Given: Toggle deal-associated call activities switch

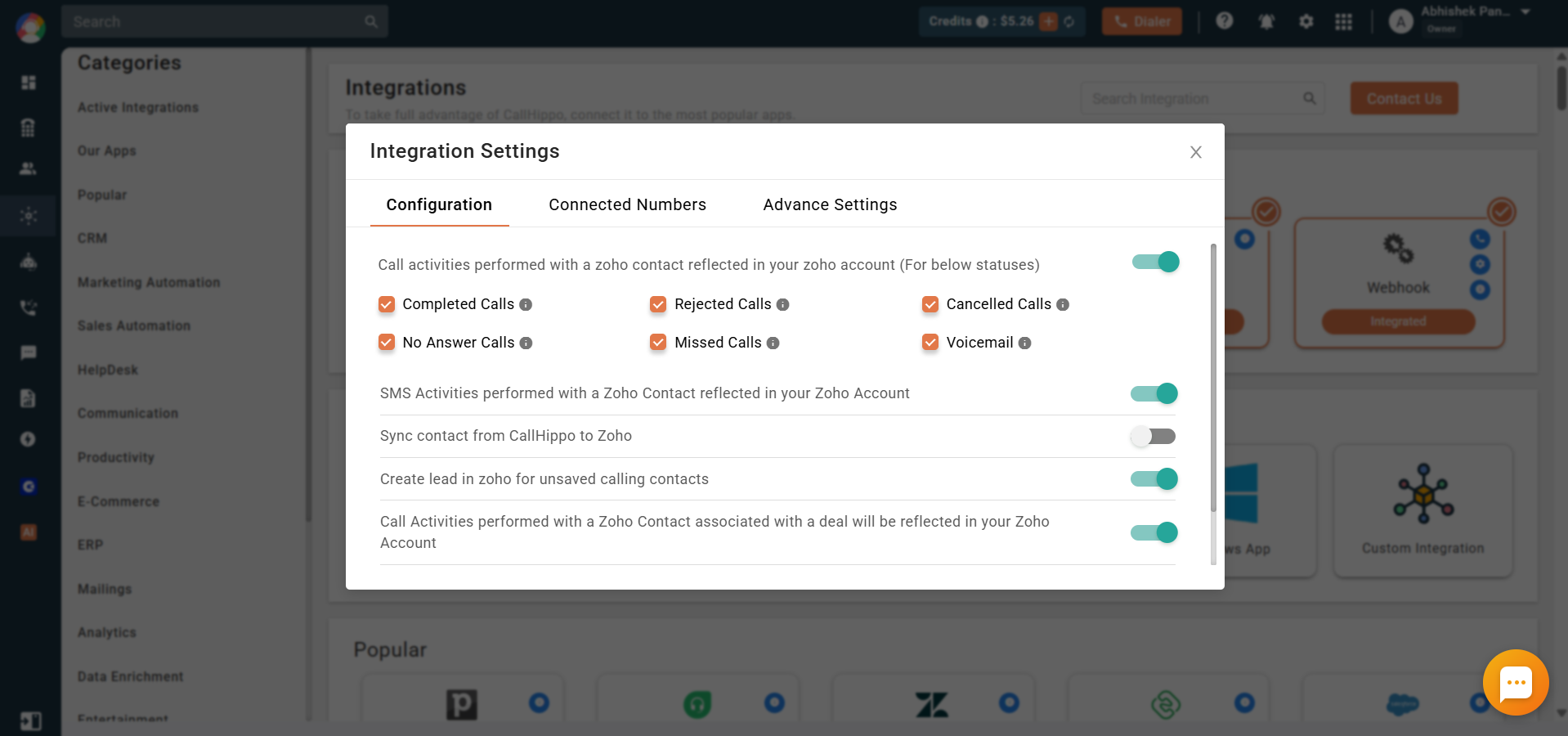Looking at the screenshot, I should pos(1154,532).
